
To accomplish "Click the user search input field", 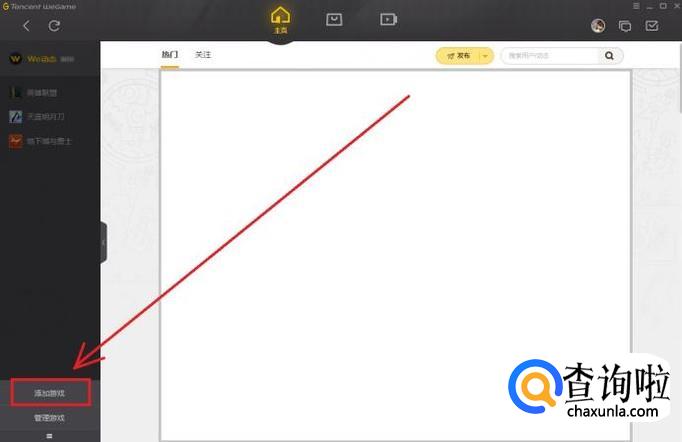I will (x=552, y=56).
